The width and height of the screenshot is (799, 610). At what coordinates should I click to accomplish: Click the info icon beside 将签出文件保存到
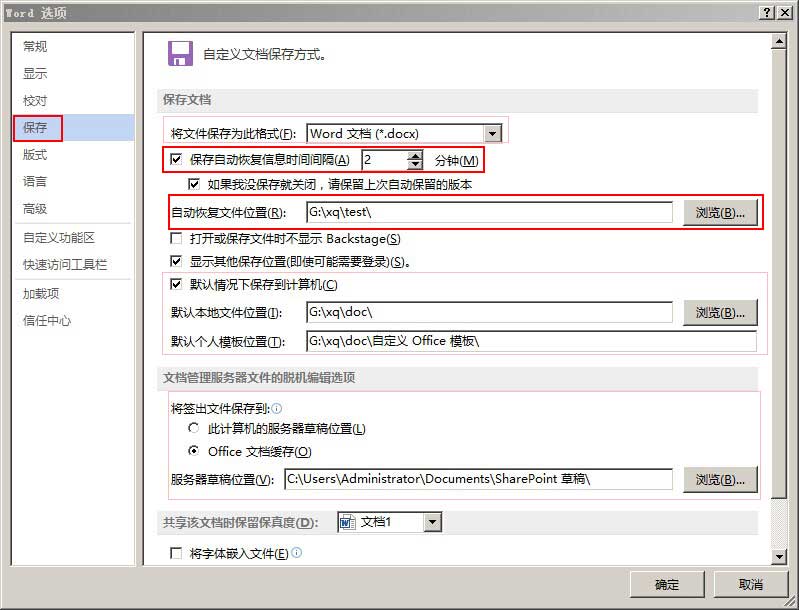(x=277, y=408)
